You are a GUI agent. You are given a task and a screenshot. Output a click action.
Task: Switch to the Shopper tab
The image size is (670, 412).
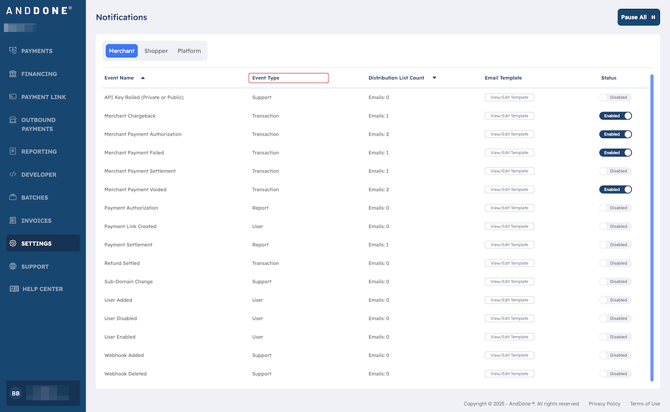tap(156, 51)
